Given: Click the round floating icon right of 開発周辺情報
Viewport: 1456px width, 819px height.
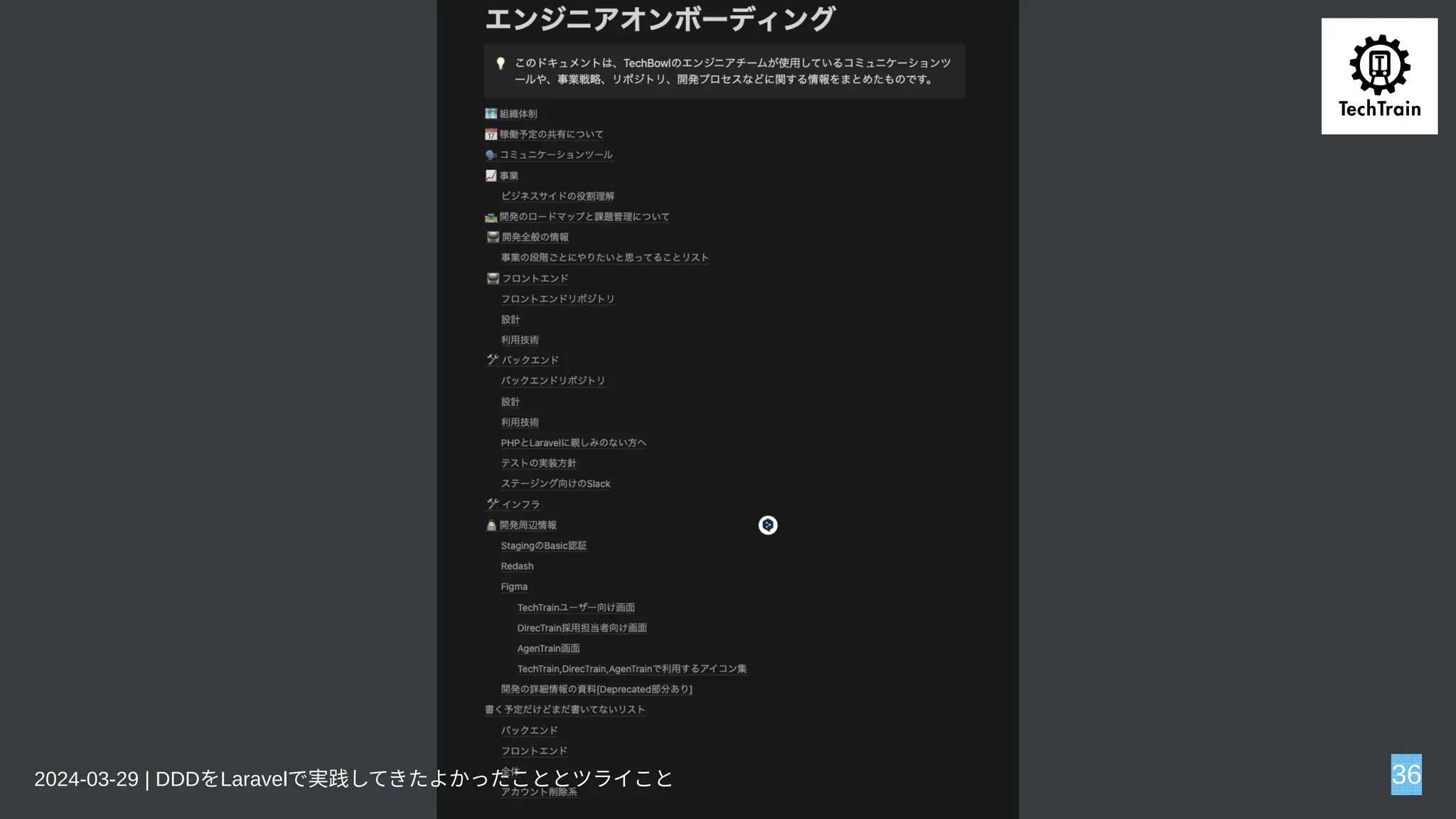Looking at the screenshot, I should pos(768,525).
